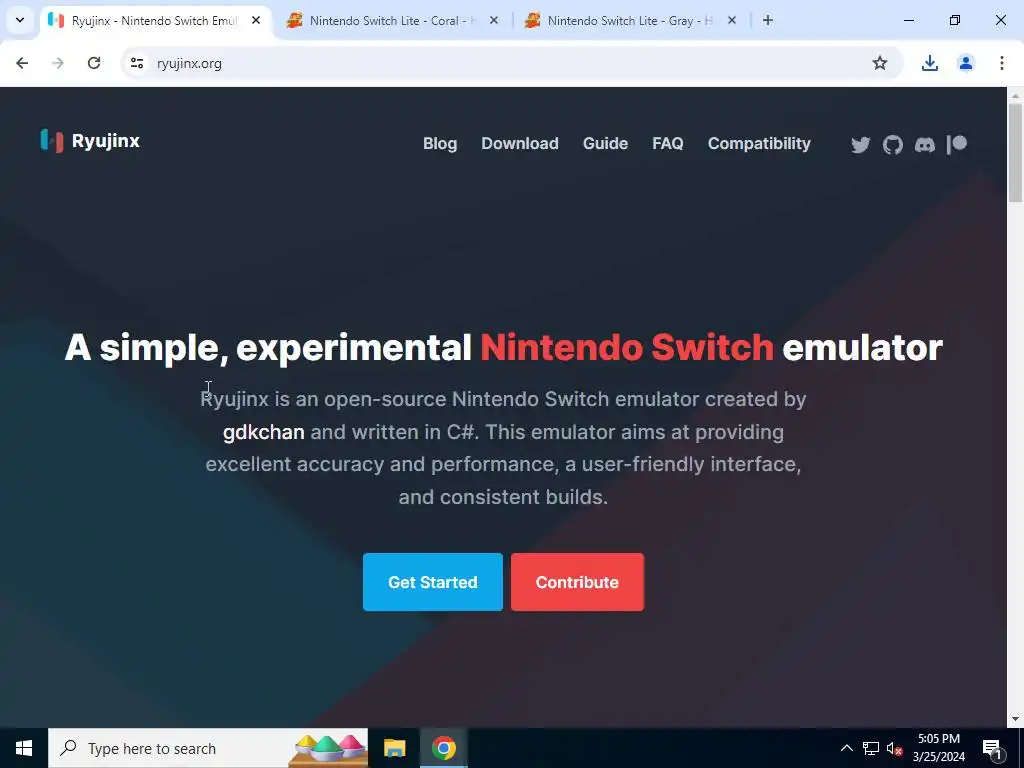Open the Compatibility nav item
Viewport: 1024px width, 768px height.
(x=759, y=144)
